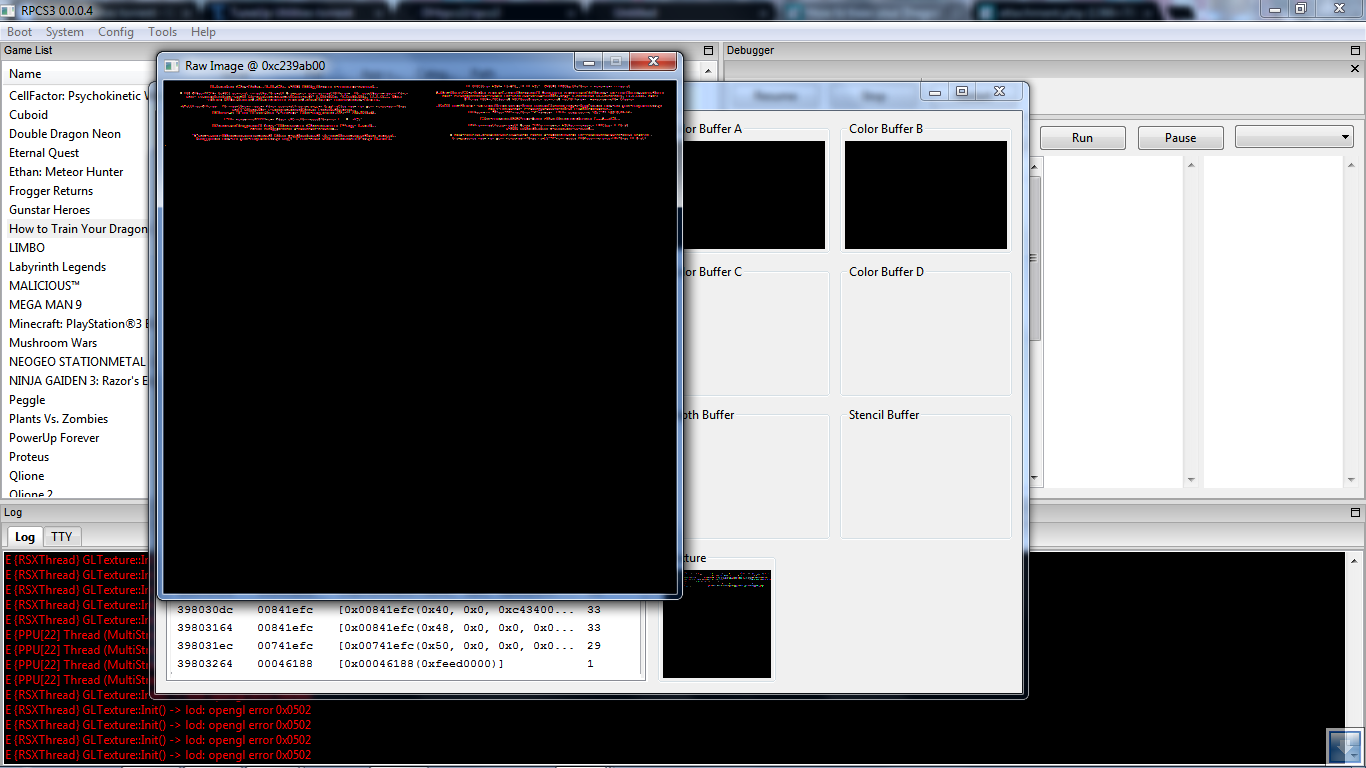Click the Color Buffer B preview

click(x=925, y=195)
